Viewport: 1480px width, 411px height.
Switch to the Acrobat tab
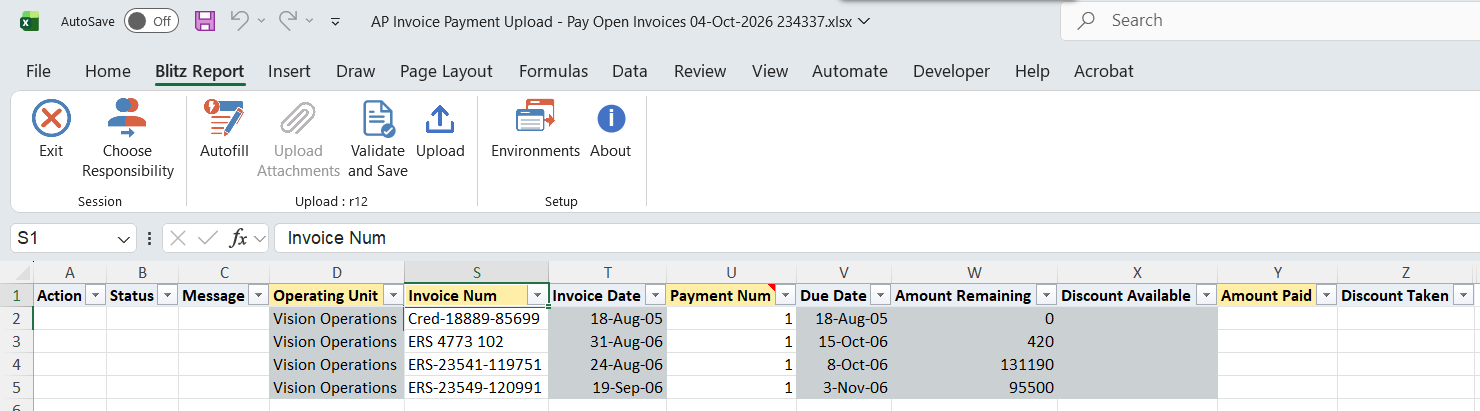tap(1104, 71)
